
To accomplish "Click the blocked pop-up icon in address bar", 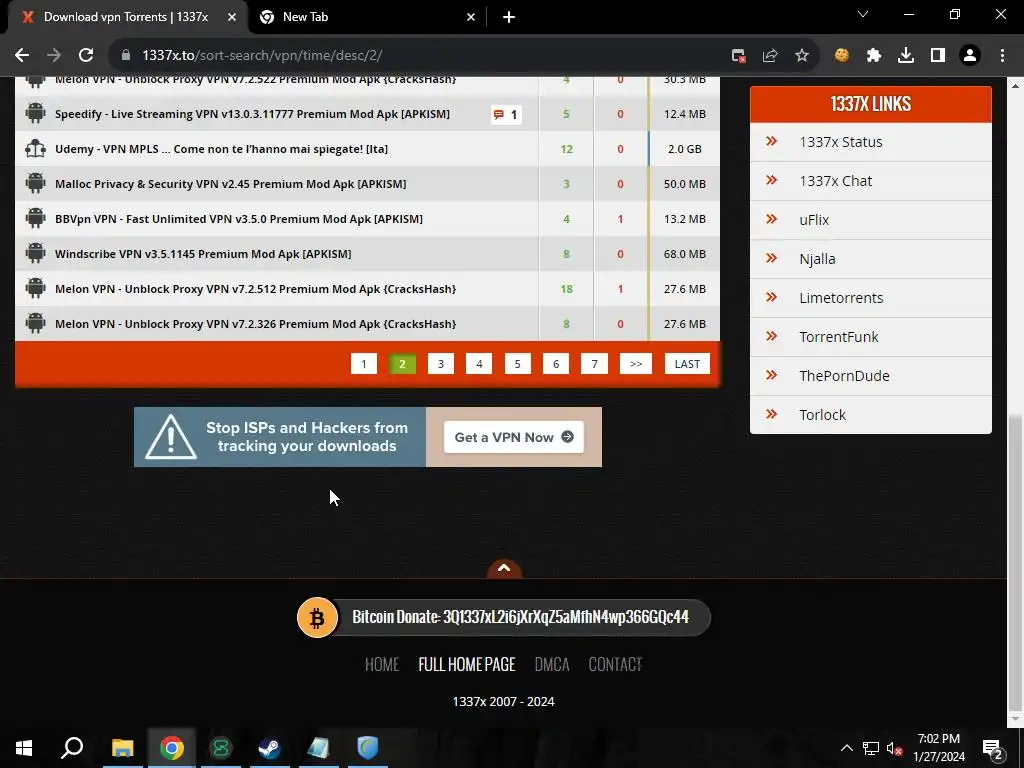I will pos(738,56).
